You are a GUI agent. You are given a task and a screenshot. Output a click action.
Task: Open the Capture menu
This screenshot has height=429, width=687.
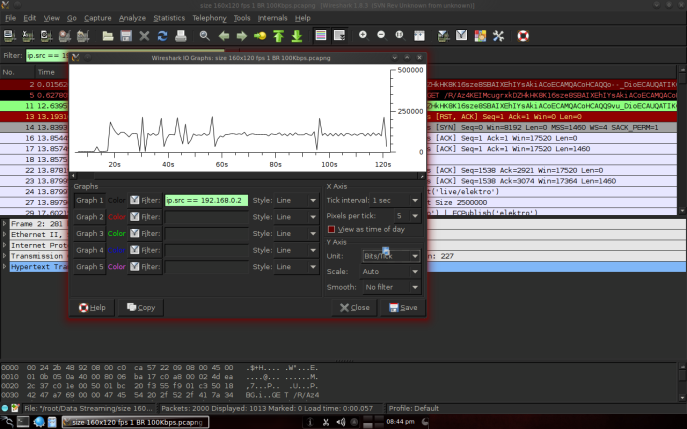(x=97, y=18)
